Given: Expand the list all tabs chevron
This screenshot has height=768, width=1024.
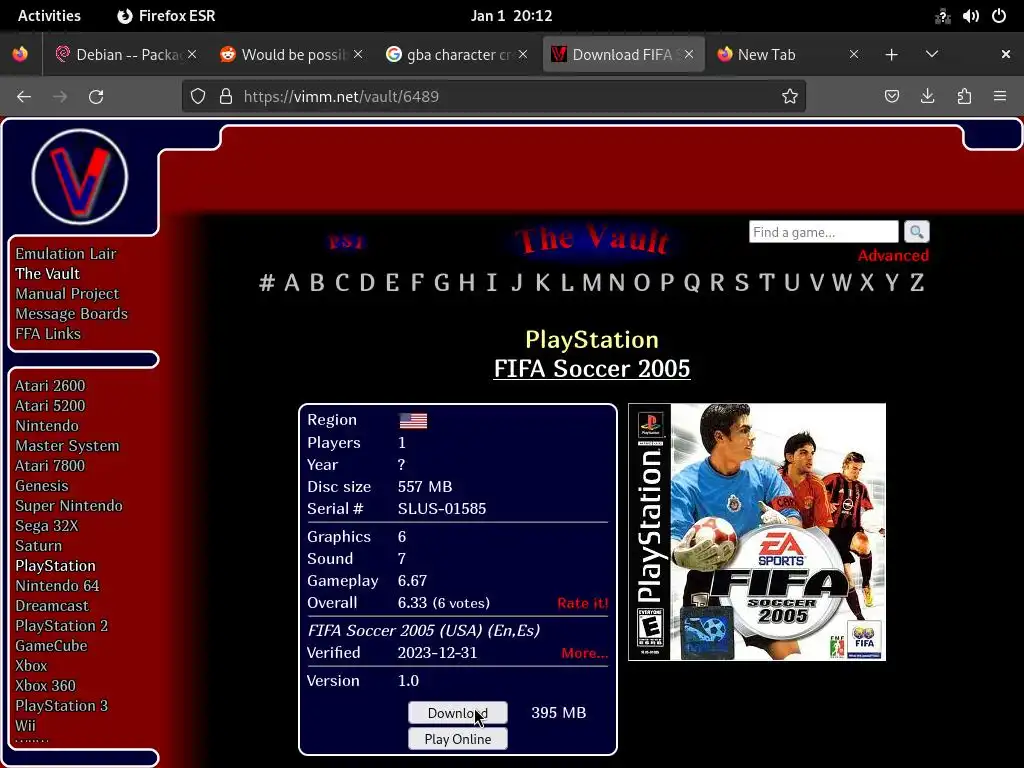Looking at the screenshot, I should 932,54.
